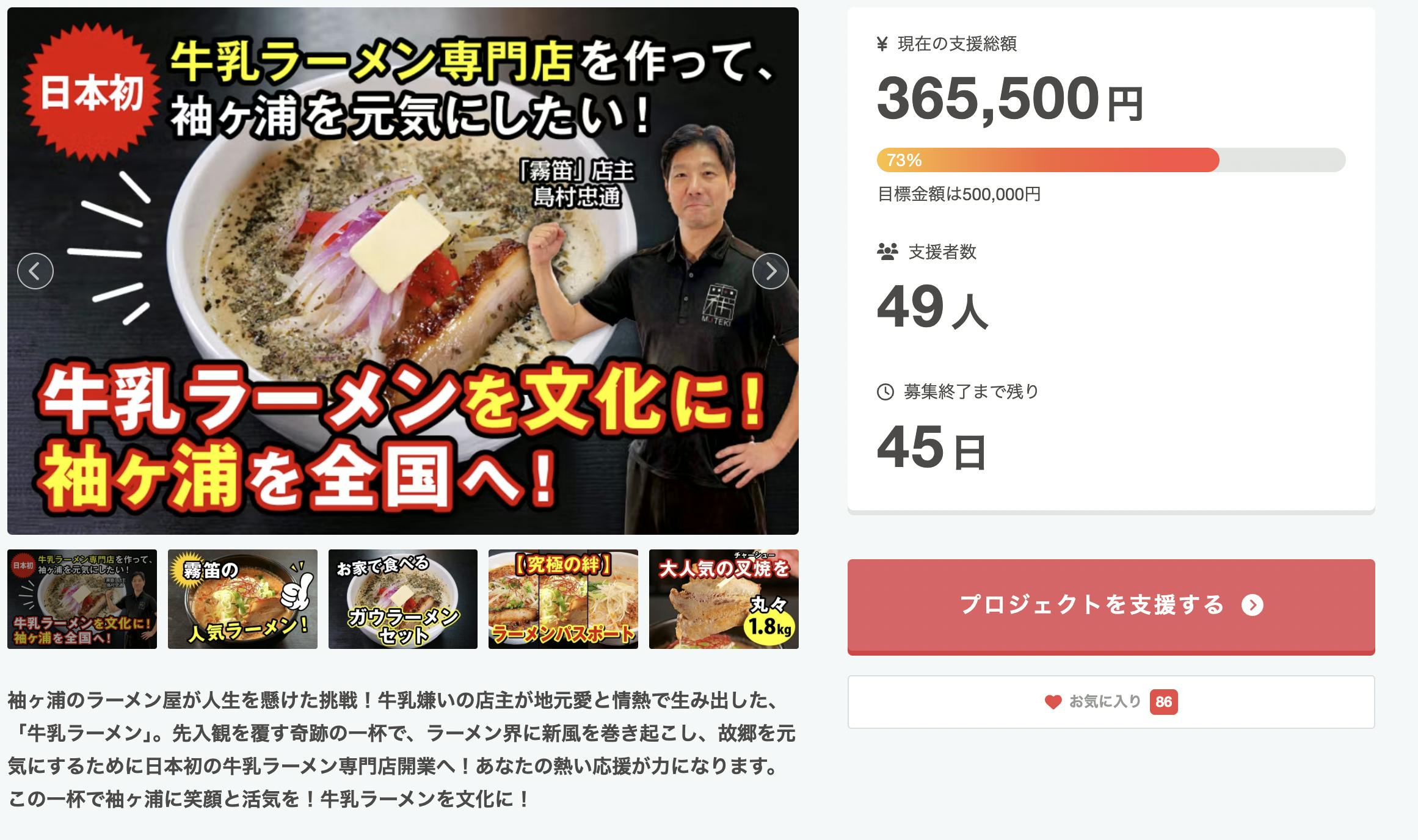Image resolution: width=1418 pixels, height=840 pixels.
Task: Click the yen icon beside 現在の支援総額
Action: (x=882, y=44)
